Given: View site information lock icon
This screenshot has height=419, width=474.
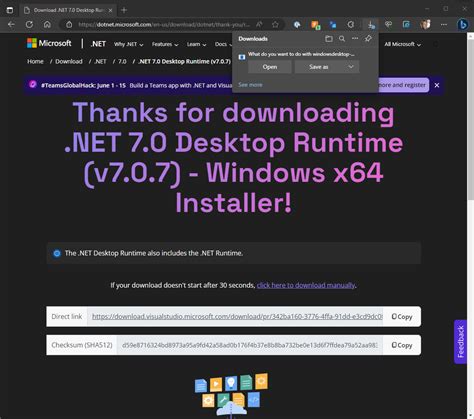Looking at the screenshot, I should (69, 24).
